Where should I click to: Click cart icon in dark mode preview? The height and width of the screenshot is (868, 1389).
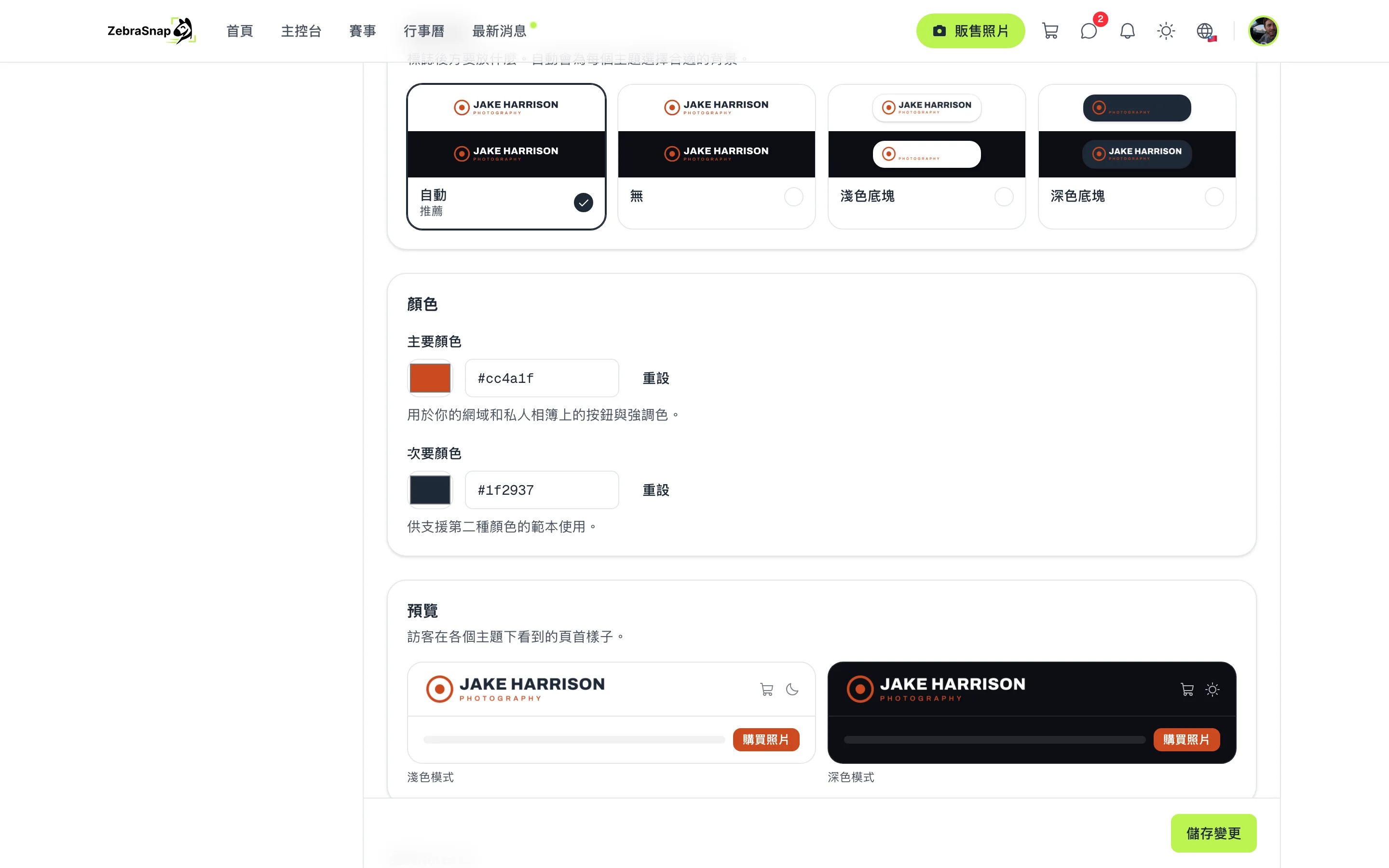pos(1187,689)
